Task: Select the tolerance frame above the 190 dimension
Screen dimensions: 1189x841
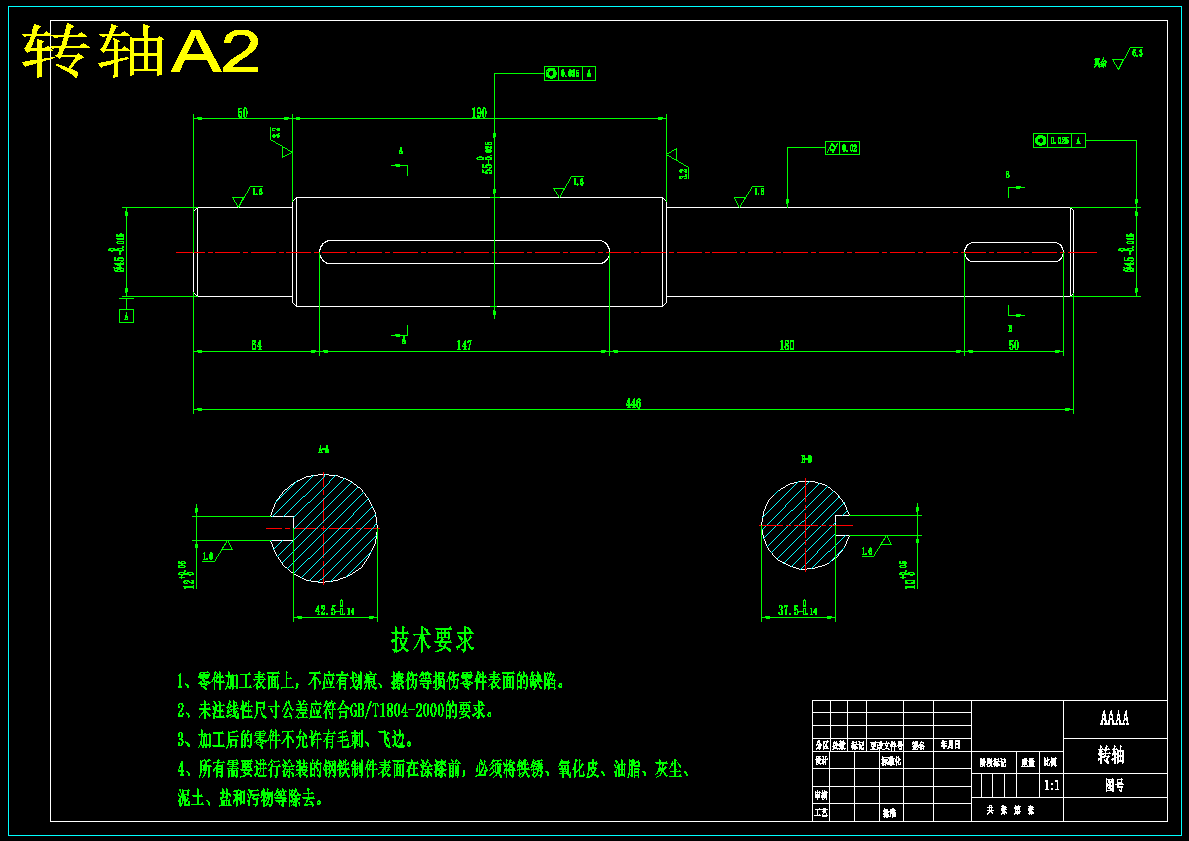Action: [x=569, y=74]
